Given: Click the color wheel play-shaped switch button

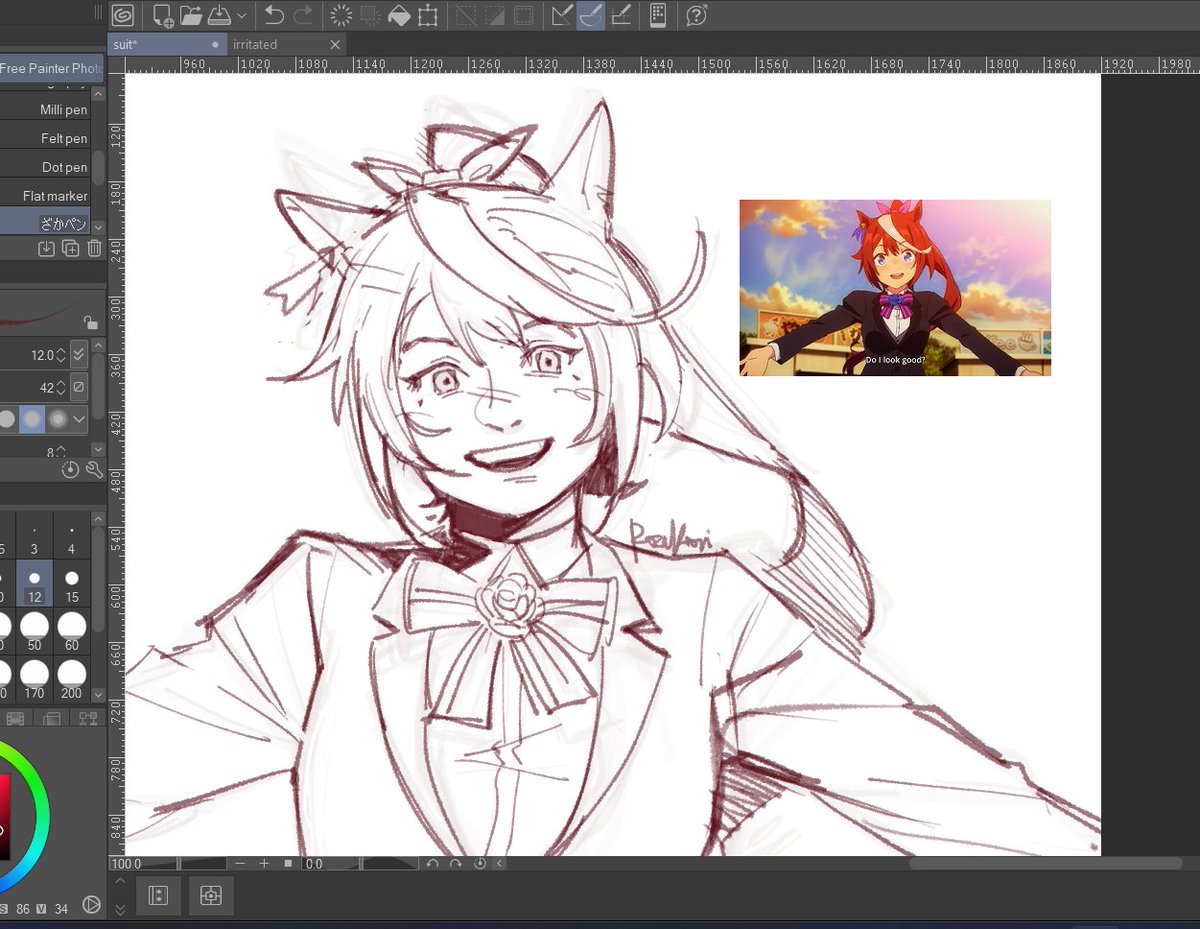Looking at the screenshot, I should (91, 905).
